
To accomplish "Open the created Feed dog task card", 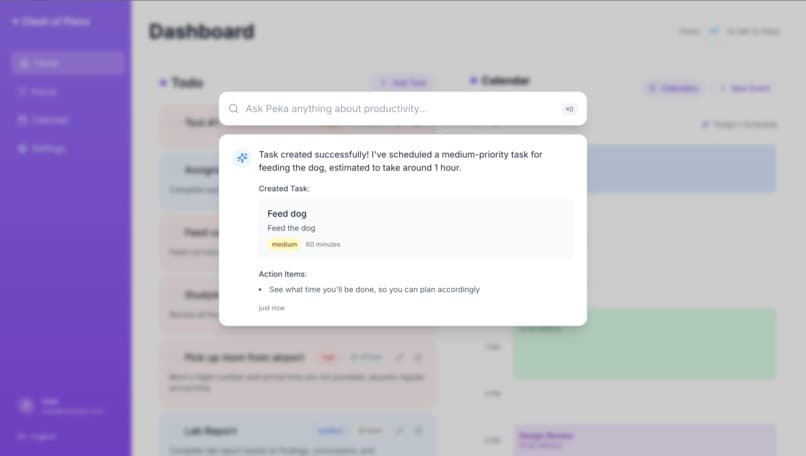I will point(415,229).
